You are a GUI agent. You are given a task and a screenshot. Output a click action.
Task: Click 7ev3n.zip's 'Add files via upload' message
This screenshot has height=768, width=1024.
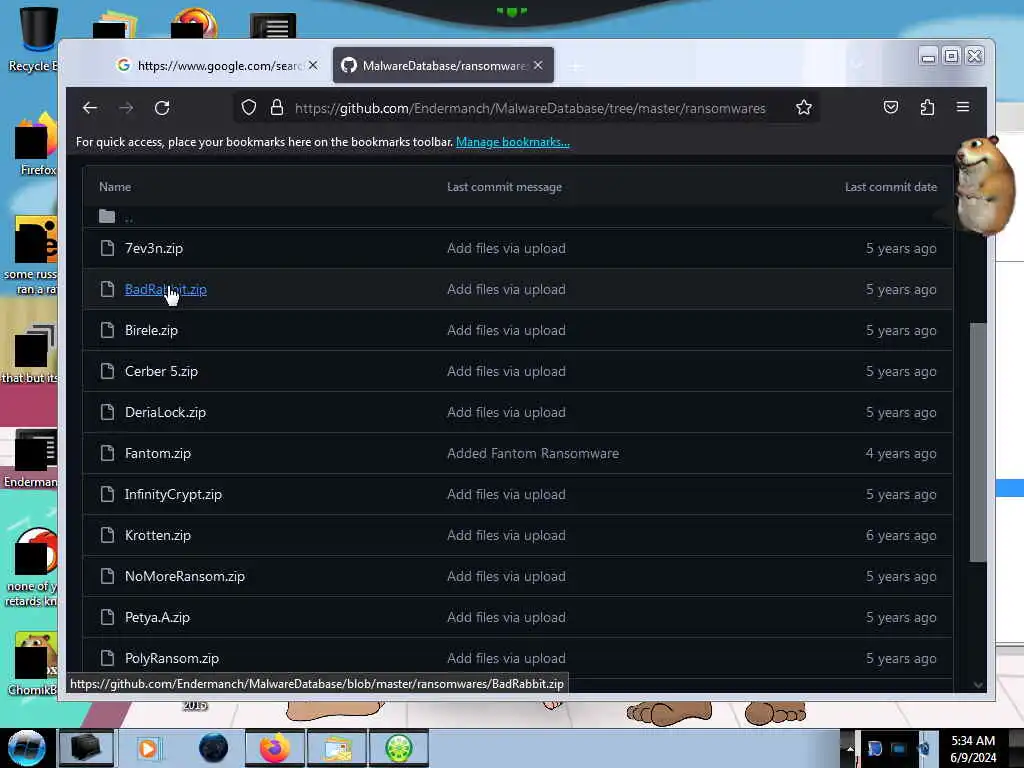pyautogui.click(x=506, y=248)
